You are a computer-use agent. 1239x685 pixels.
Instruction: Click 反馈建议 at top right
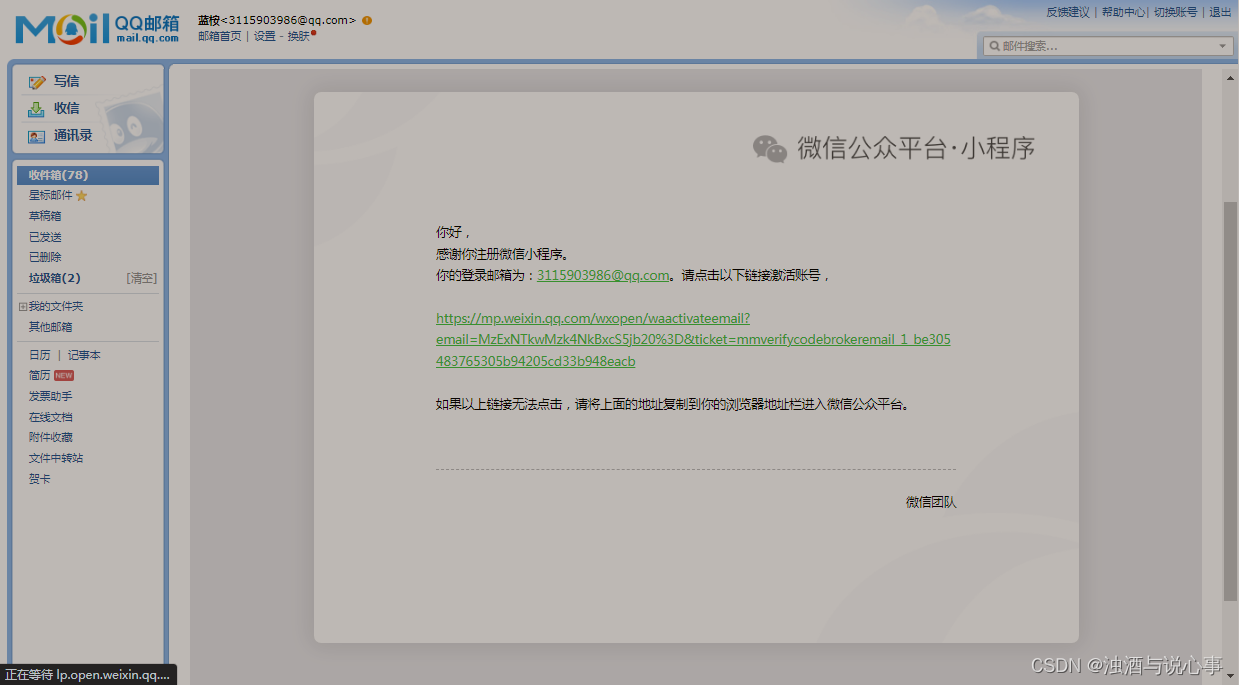1068,12
